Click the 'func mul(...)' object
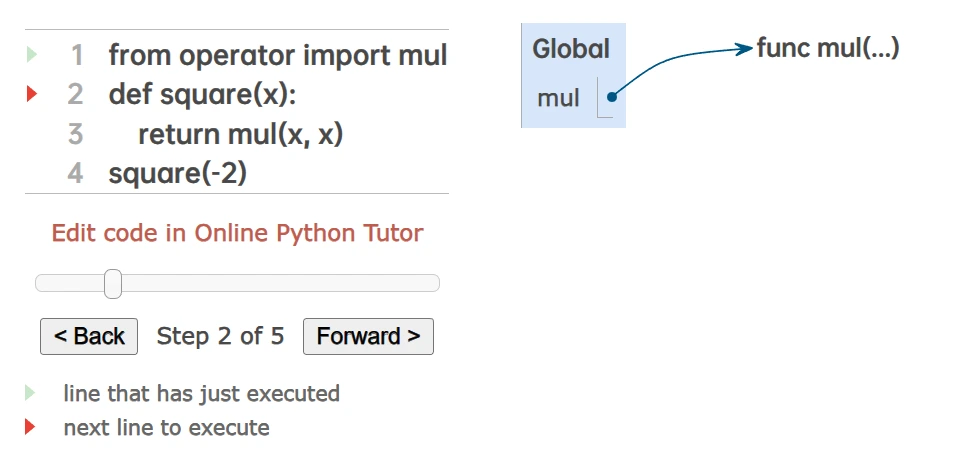The height and width of the screenshot is (450, 955). point(828,47)
